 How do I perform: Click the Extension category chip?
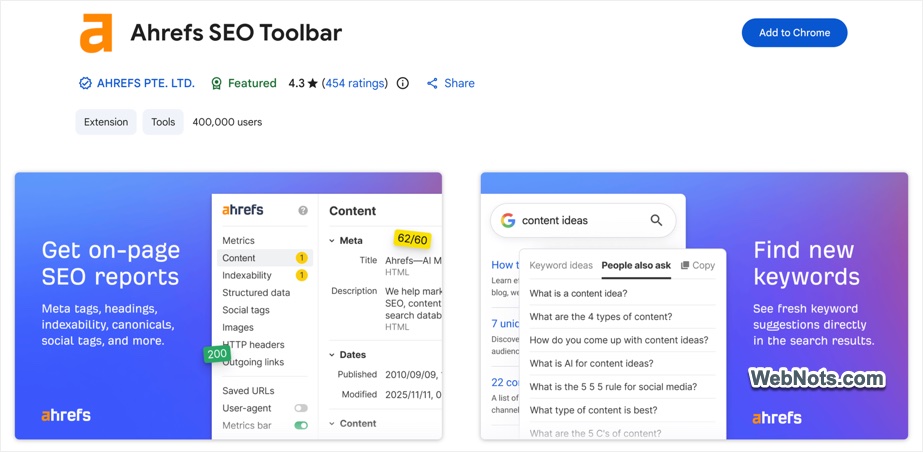(106, 122)
